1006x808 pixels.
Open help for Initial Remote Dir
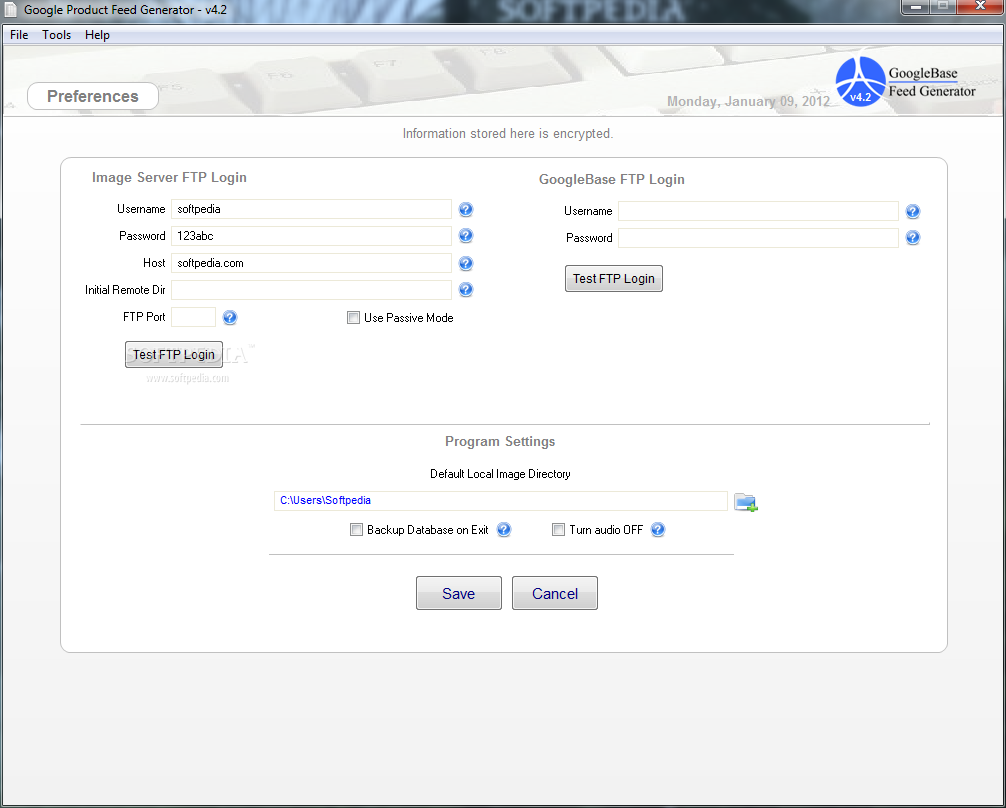click(466, 289)
